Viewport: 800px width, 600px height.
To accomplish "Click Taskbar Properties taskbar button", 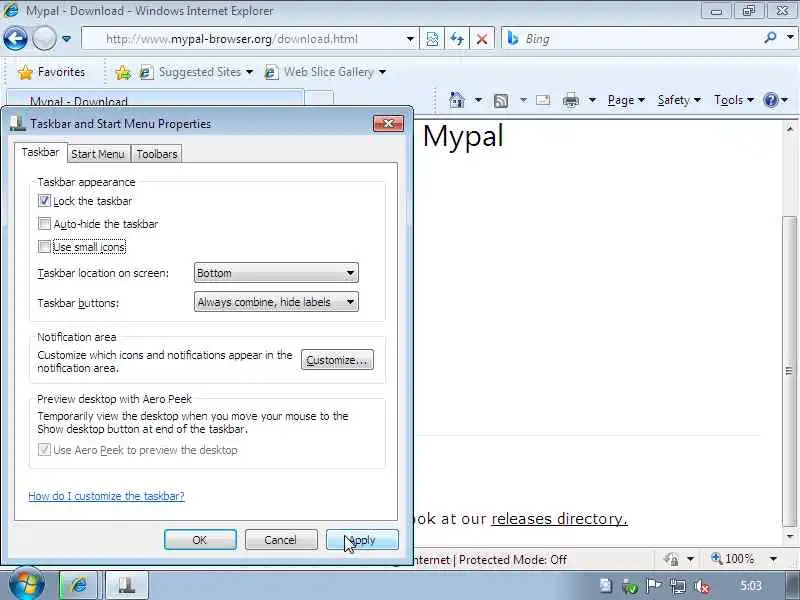I will pyautogui.click(x=127, y=585).
